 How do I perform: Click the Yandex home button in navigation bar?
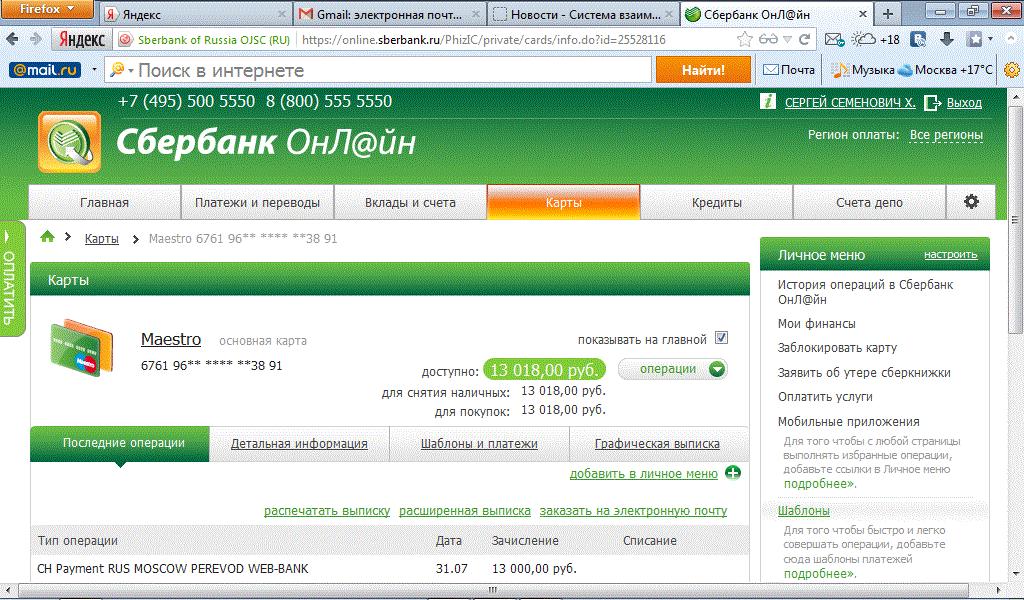[82, 39]
